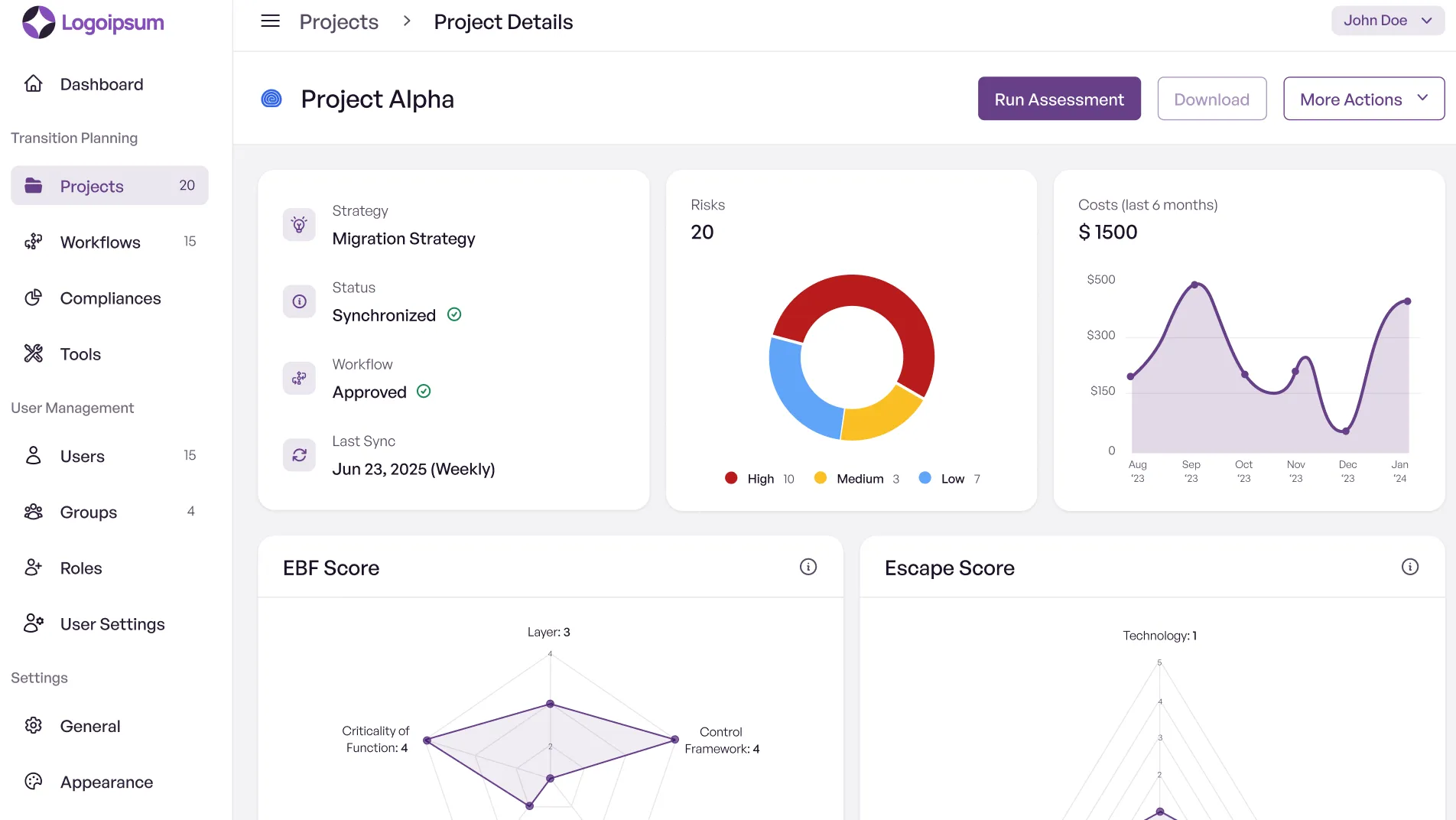Click the Jan '24 data point on cost chart

coord(1407,301)
